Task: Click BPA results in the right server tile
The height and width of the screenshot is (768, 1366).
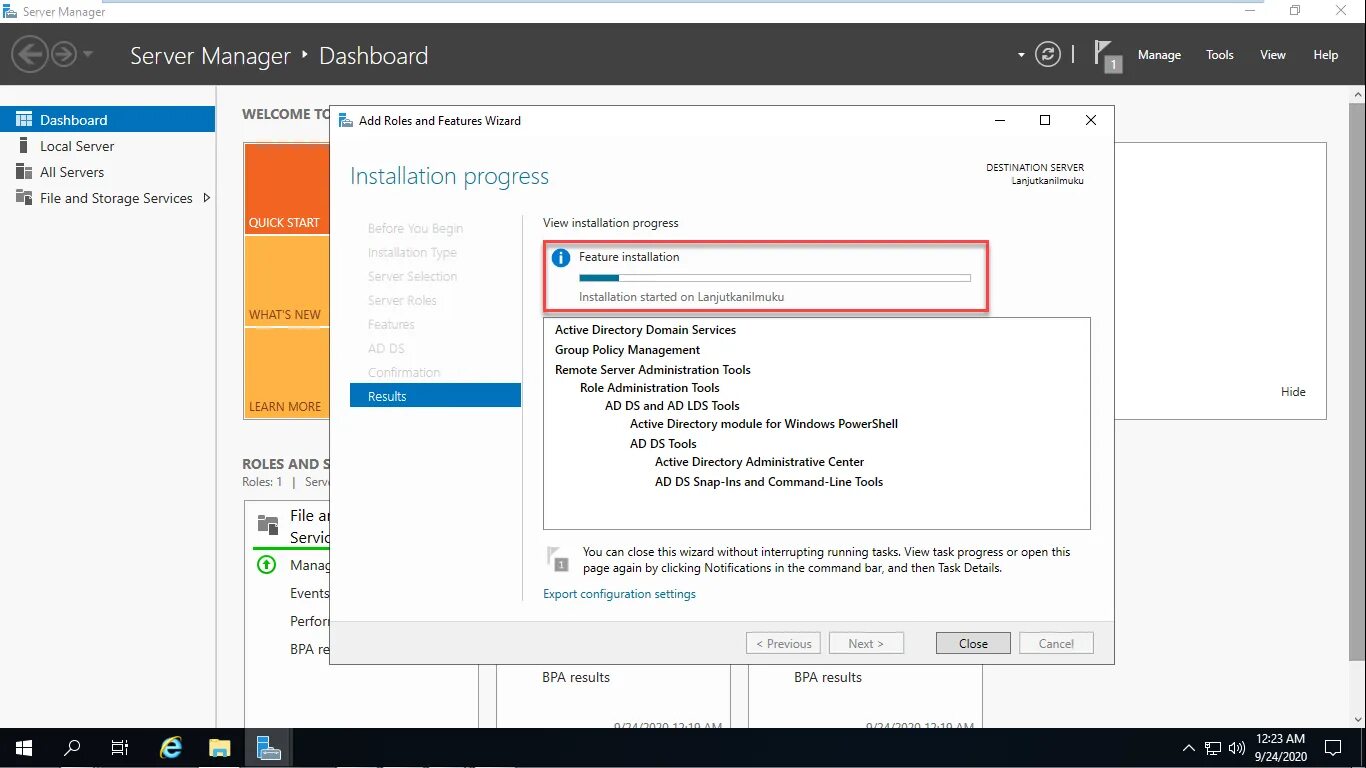Action: (828, 677)
